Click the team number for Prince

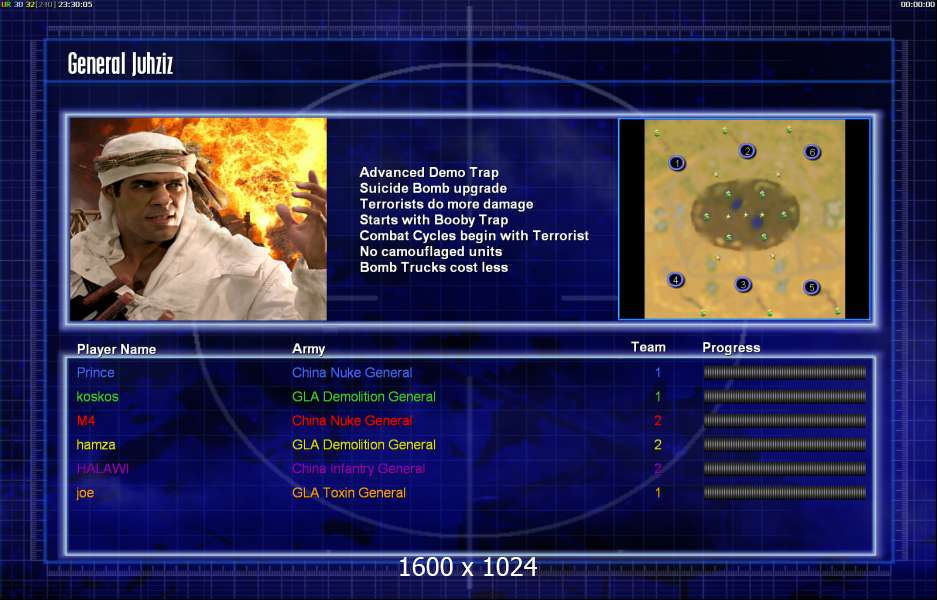pyautogui.click(x=658, y=373)
